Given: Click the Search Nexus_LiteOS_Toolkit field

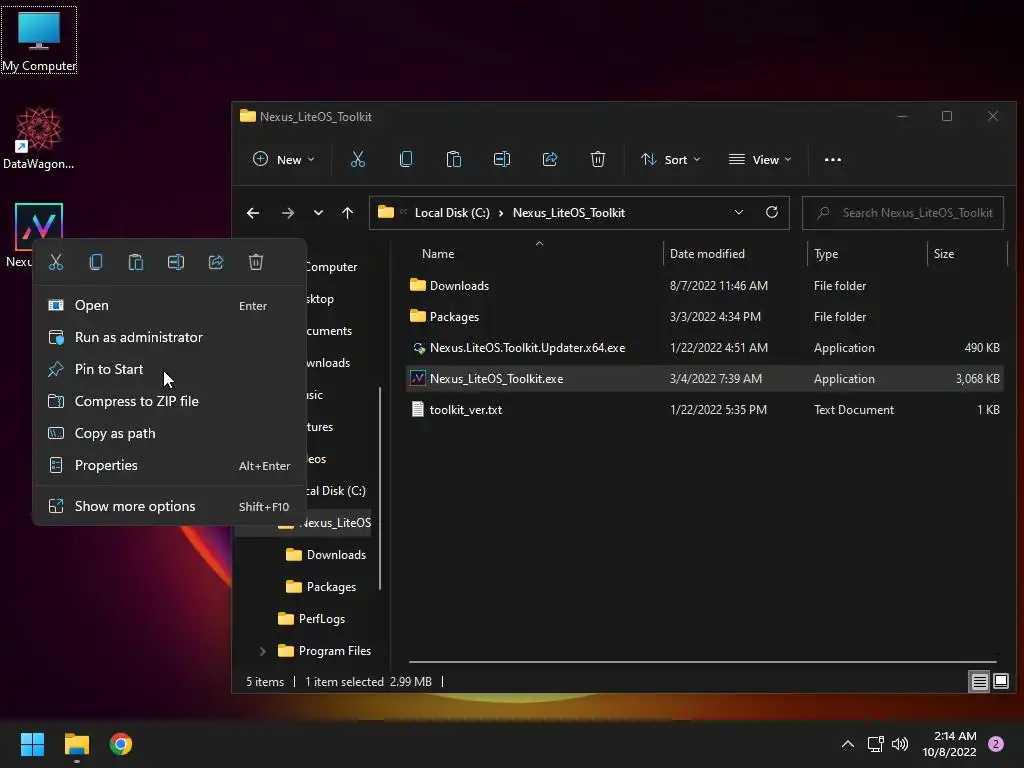Looking at the screenshot, I should coord(903,213).
